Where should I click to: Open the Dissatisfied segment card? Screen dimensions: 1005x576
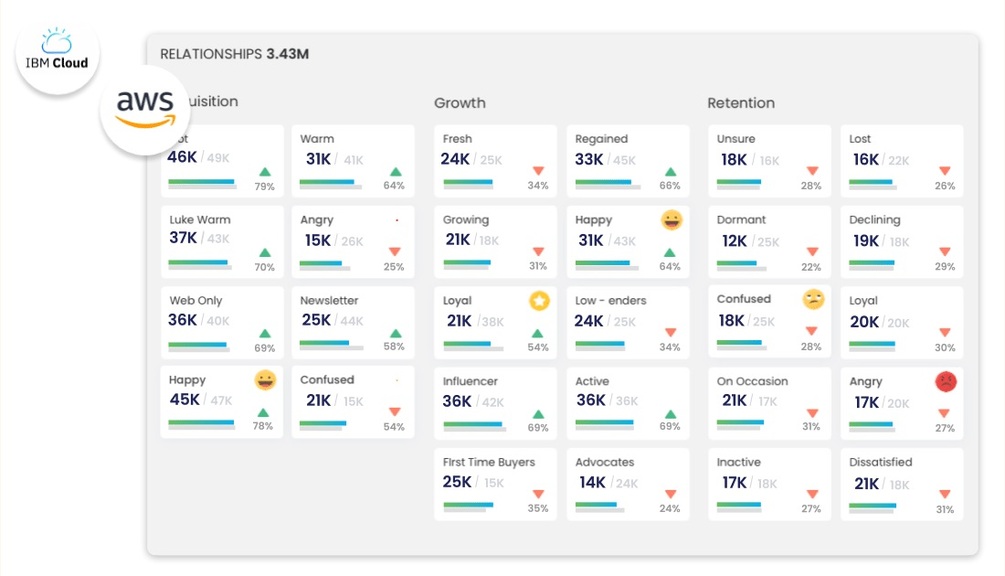(901, 483)
